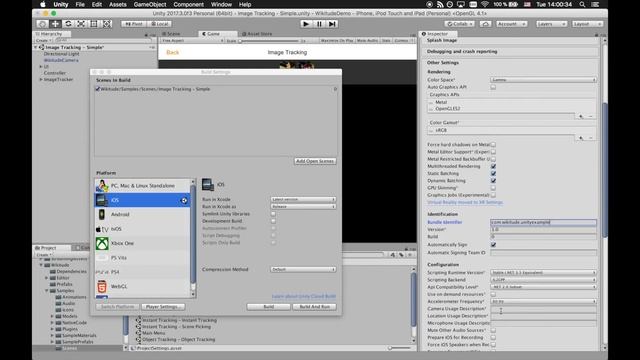Click the Wi-Fi icon in menu bar
The height and width of the screenshot is (360, 640).
(485, 4)
